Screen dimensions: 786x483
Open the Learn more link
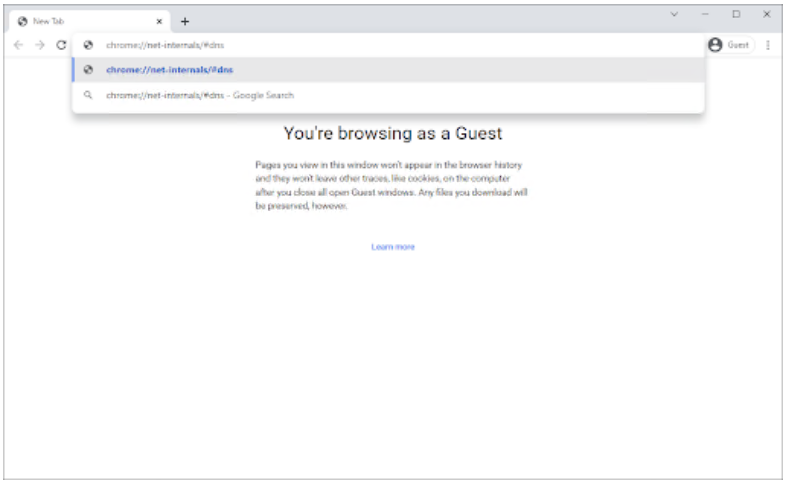392,247
